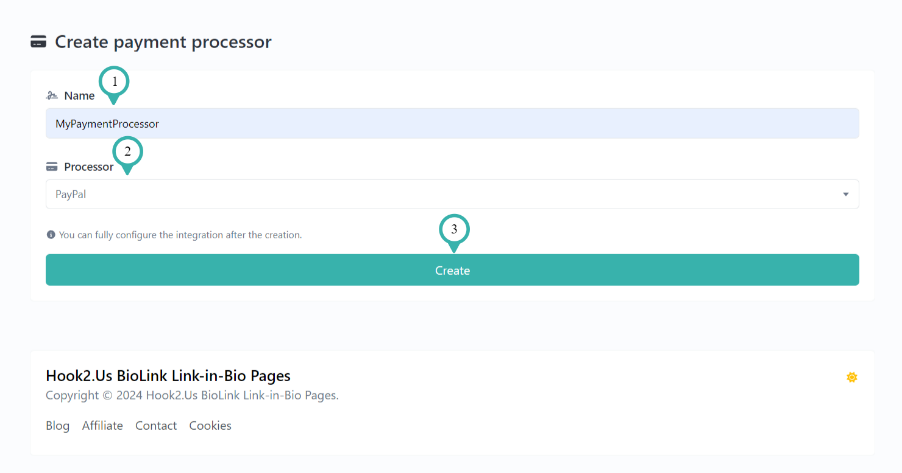902x473 pixels.
Task: Click the card icon next to Processor label
Action: tap(52, 167)
